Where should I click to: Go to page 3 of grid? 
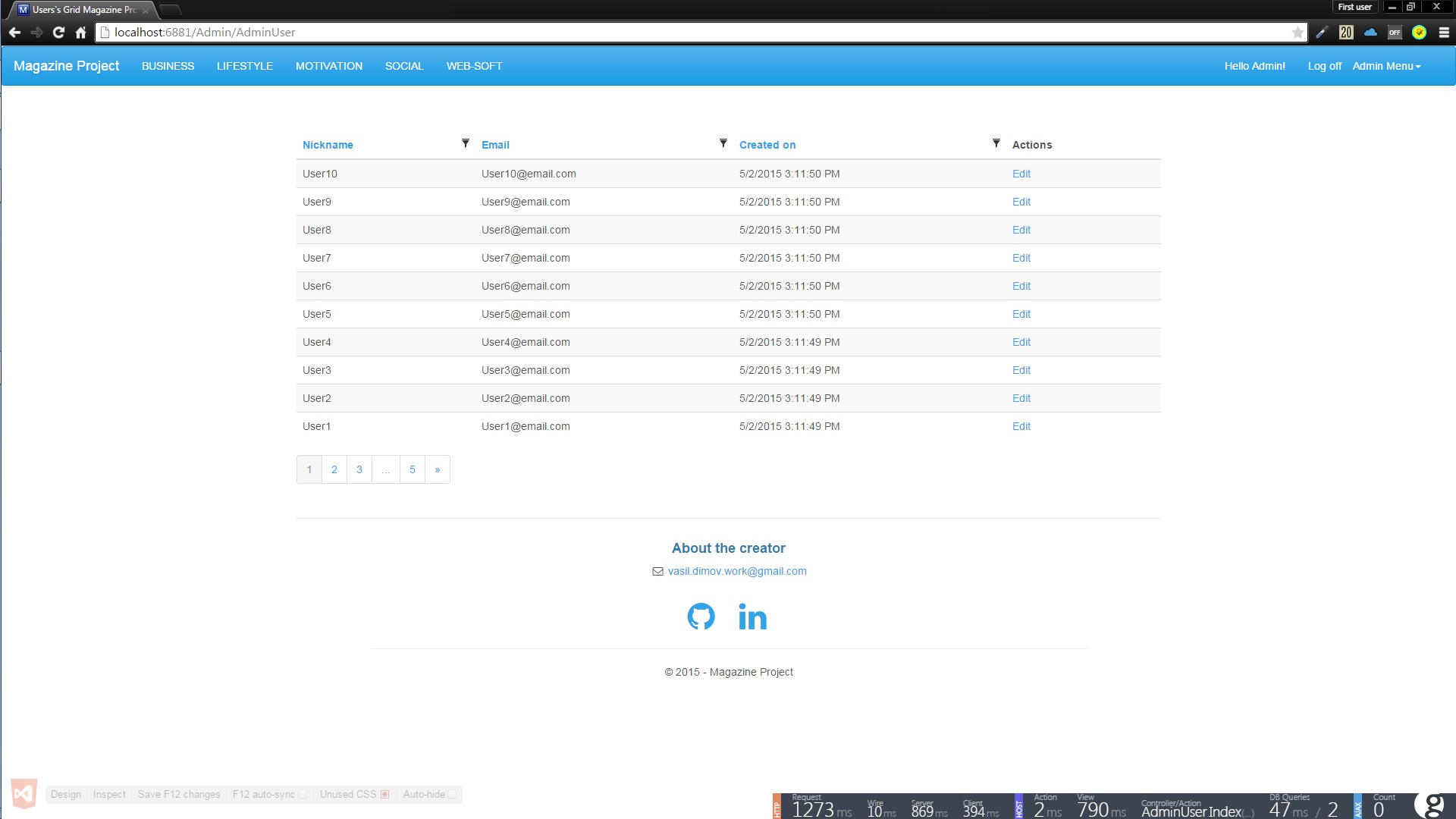point(359,469)
